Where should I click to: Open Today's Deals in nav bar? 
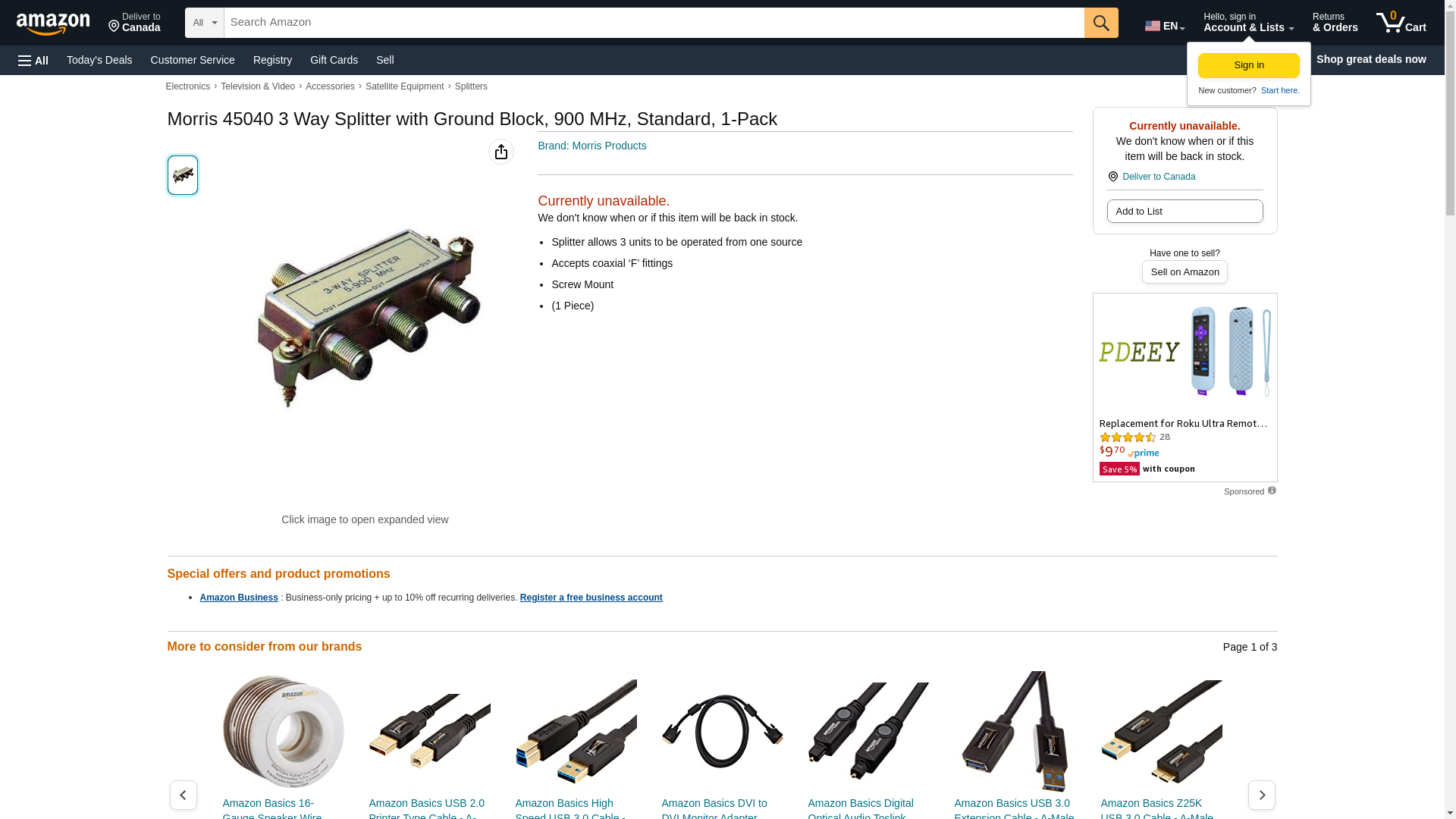tap(99, 60)
